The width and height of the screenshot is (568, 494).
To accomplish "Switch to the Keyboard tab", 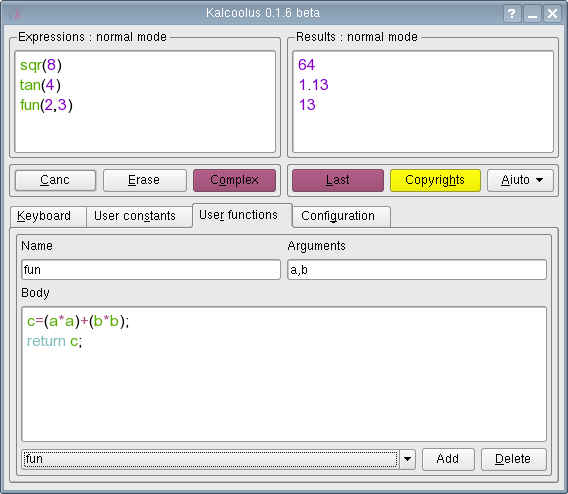I will point(48,216).
